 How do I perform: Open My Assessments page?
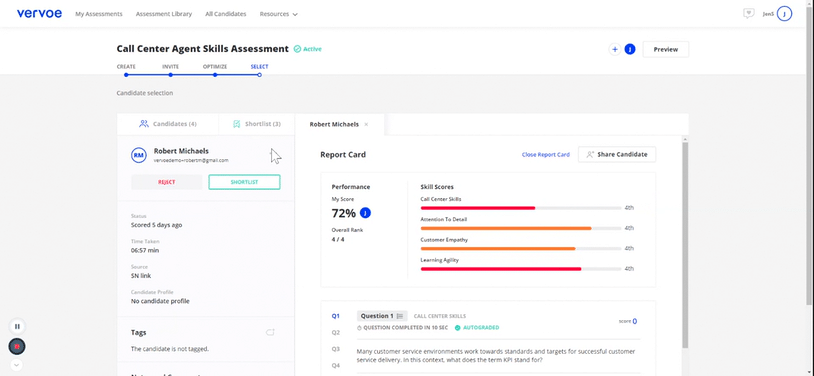pyautogui.click(x=99, y=14)
